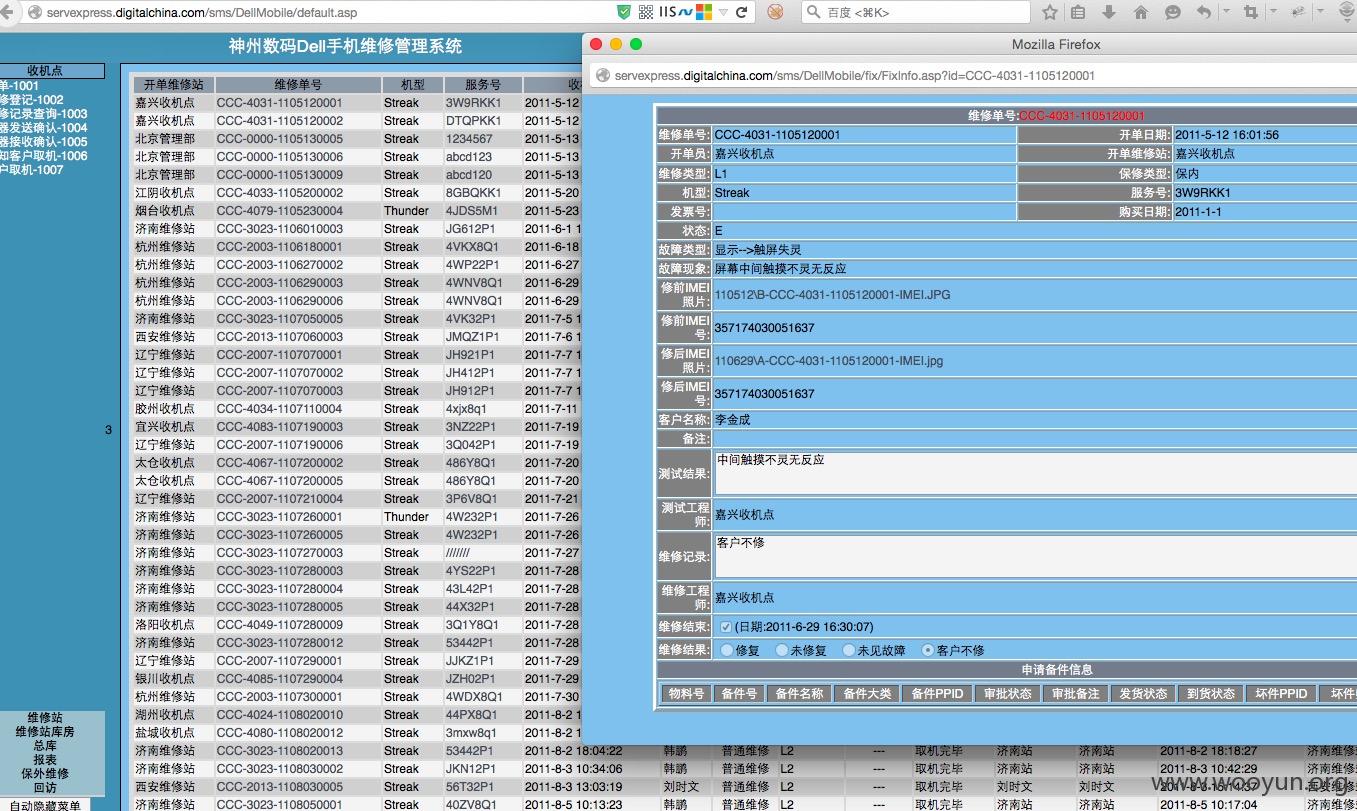
Task: Click the 自动隐藏菜单 button
Action: (x=43, y=805)
